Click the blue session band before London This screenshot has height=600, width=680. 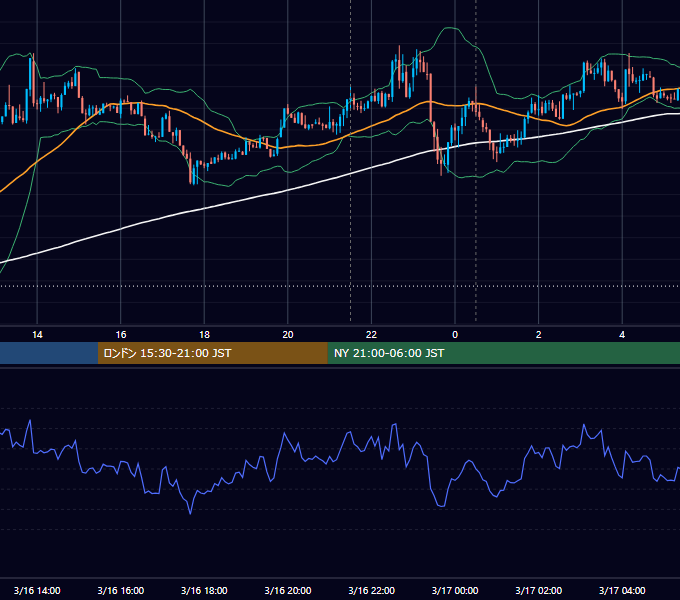pyautogui.click(x=49, y=353)
